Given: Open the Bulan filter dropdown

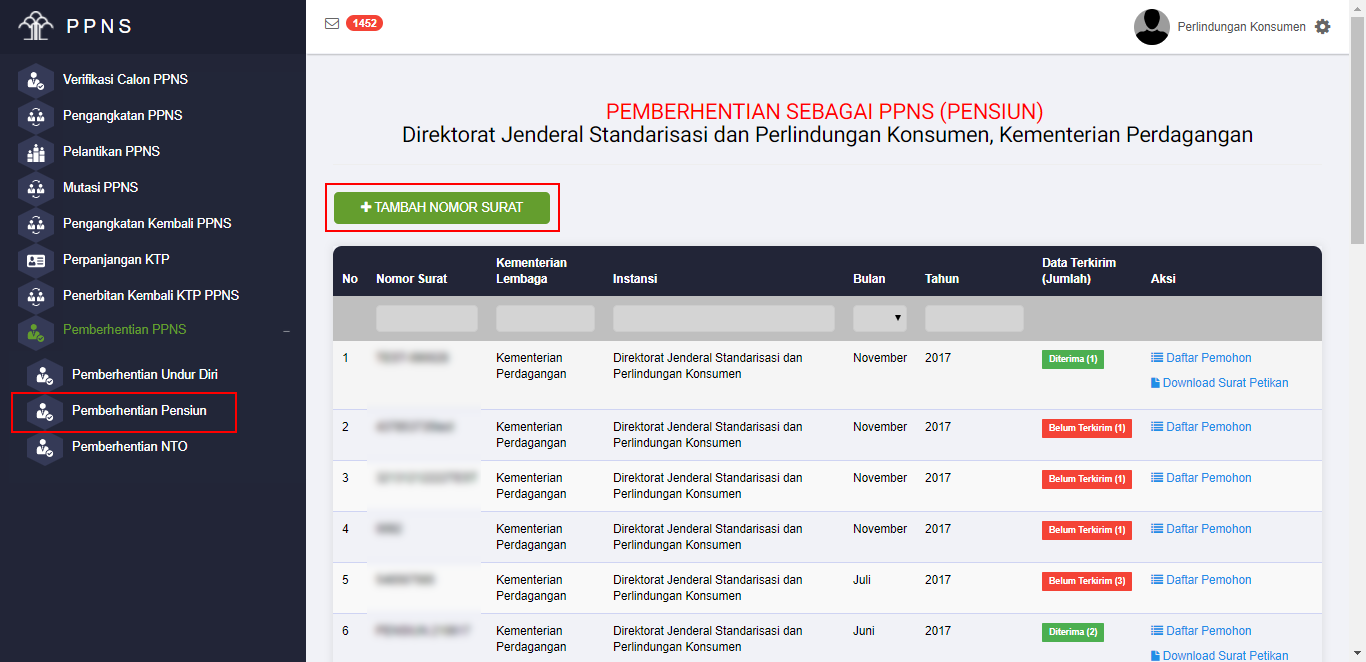Looking at the screenshot, I should point(879,319).
